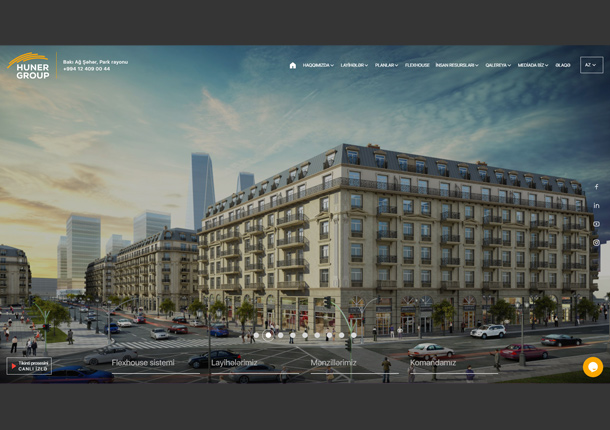The image size is (610, 430).
Task: Click the Komandamız link
Action: click(x=433, y=362)
